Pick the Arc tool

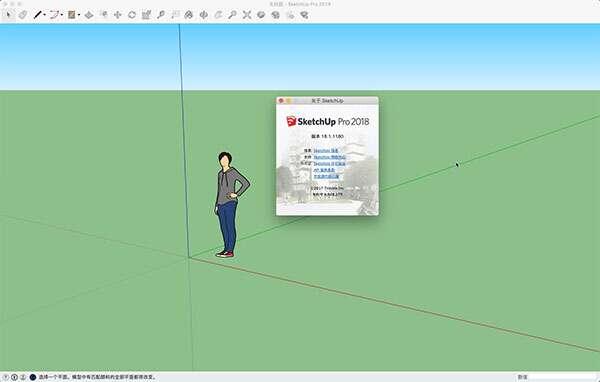55,15
